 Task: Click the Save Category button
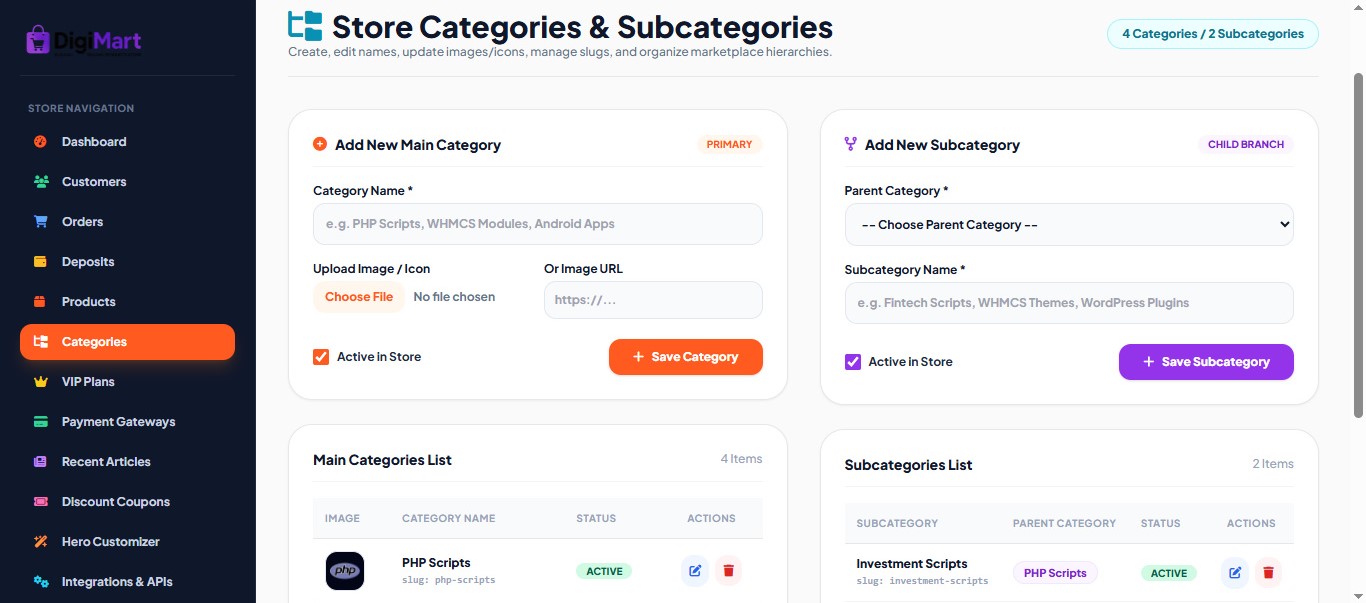(686, 357)
